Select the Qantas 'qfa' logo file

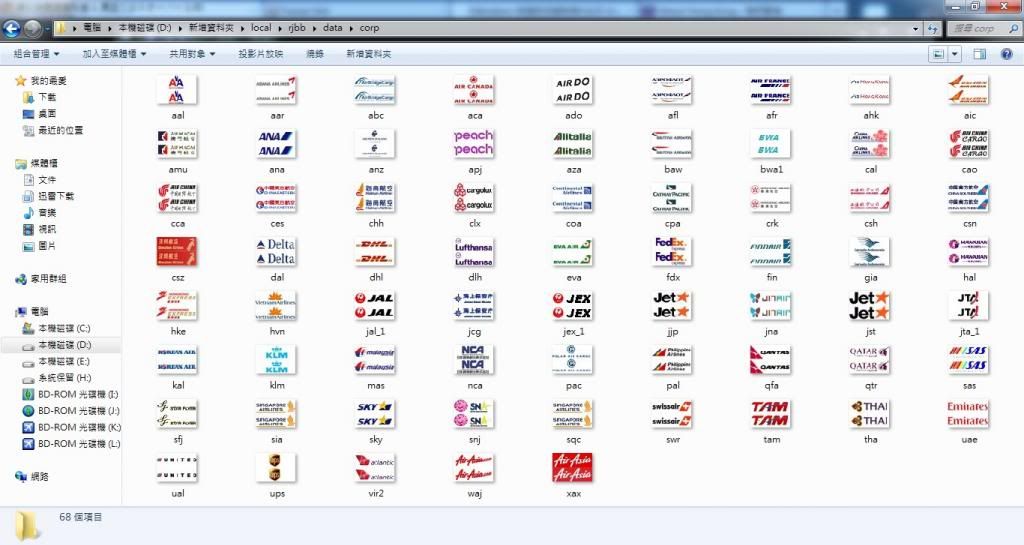click(x=771, y=360)
